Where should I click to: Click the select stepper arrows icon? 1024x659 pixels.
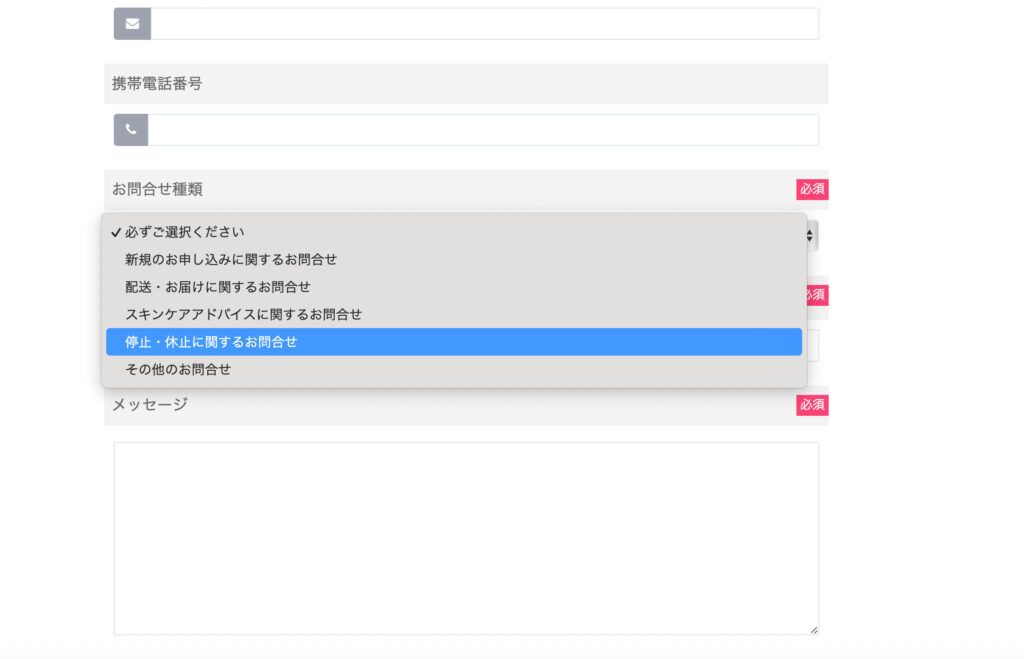tap(810, 236)
